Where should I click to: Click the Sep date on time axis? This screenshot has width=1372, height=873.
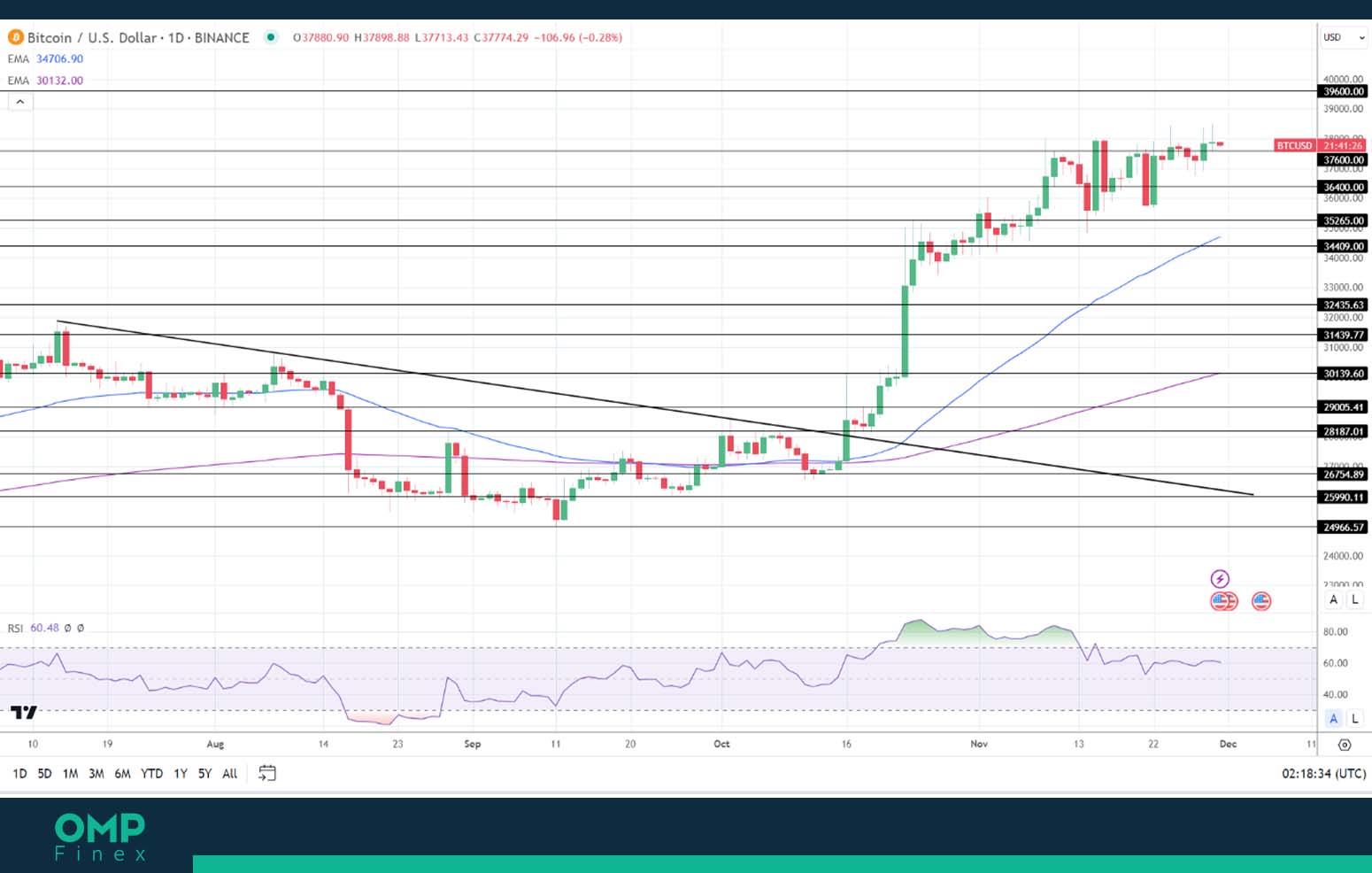(x=473, y=744)
